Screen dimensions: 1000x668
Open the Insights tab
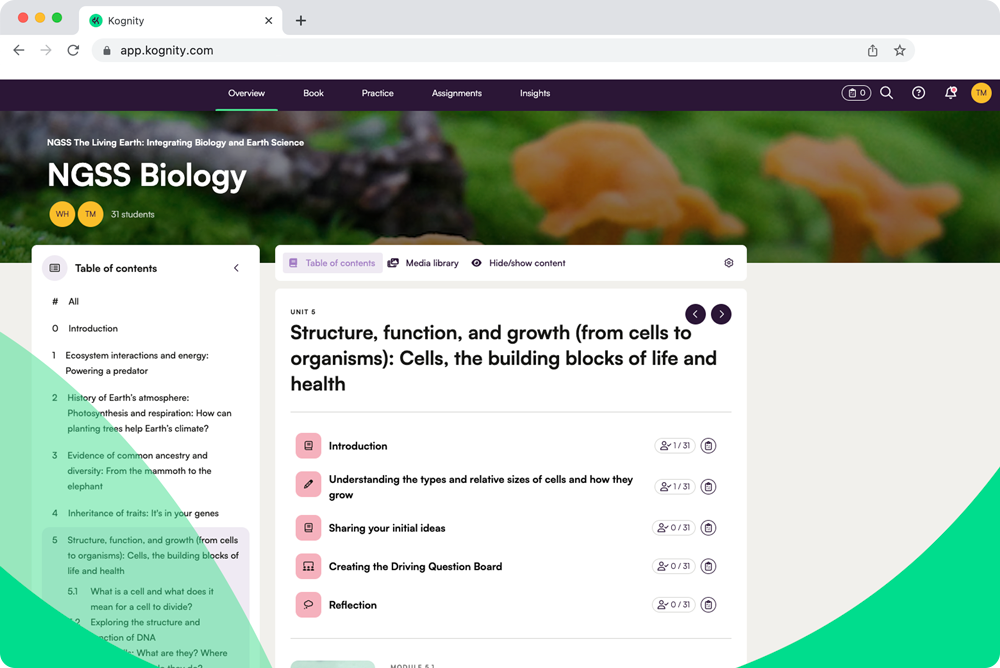(x=534, y=93)
